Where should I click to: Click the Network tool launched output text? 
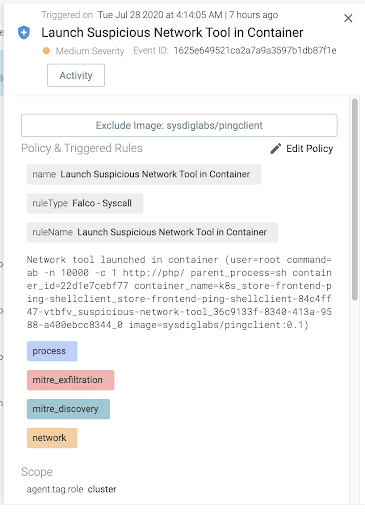179,292
